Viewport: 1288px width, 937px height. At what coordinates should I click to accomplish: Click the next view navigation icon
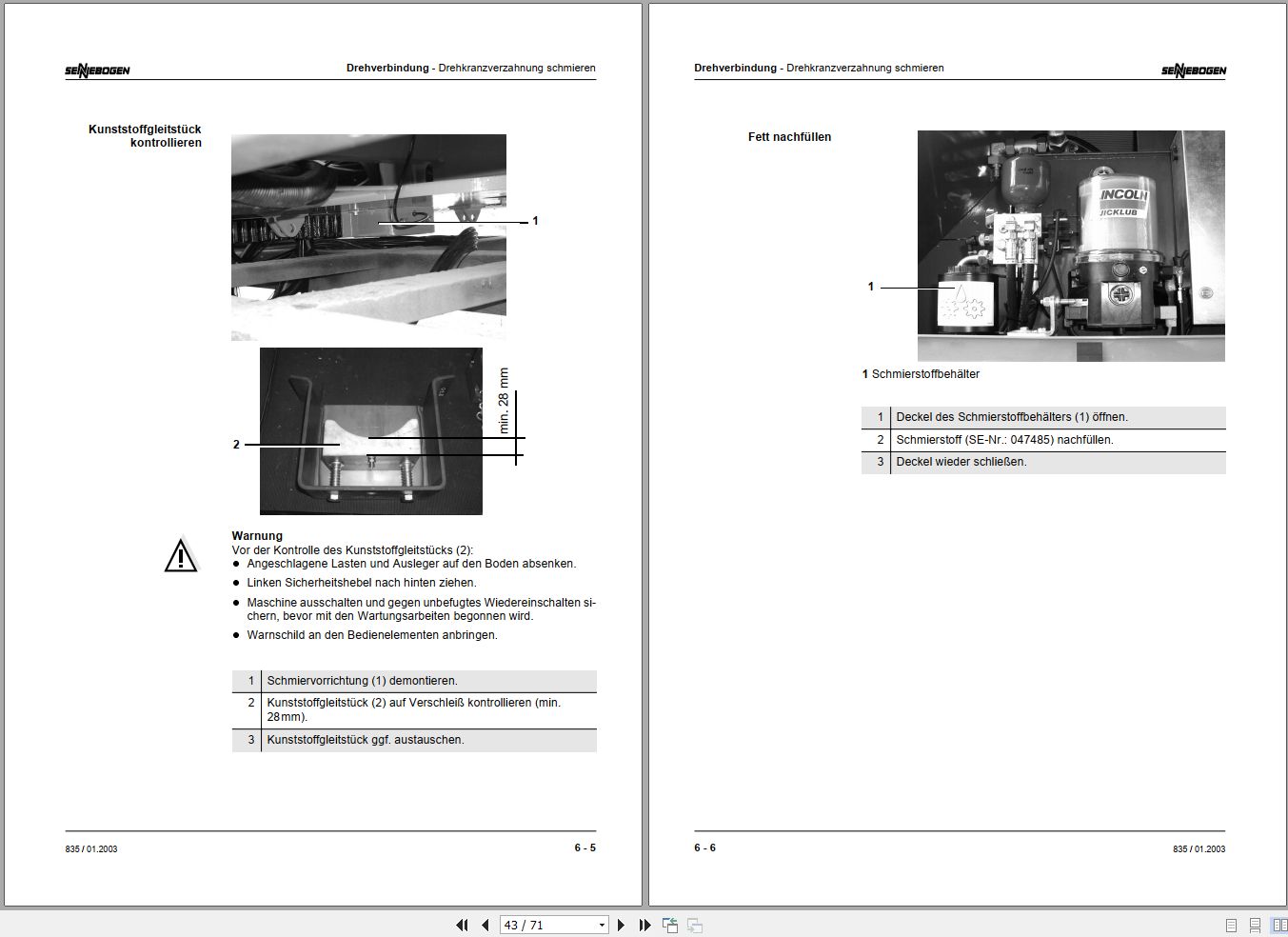(695, 925)
